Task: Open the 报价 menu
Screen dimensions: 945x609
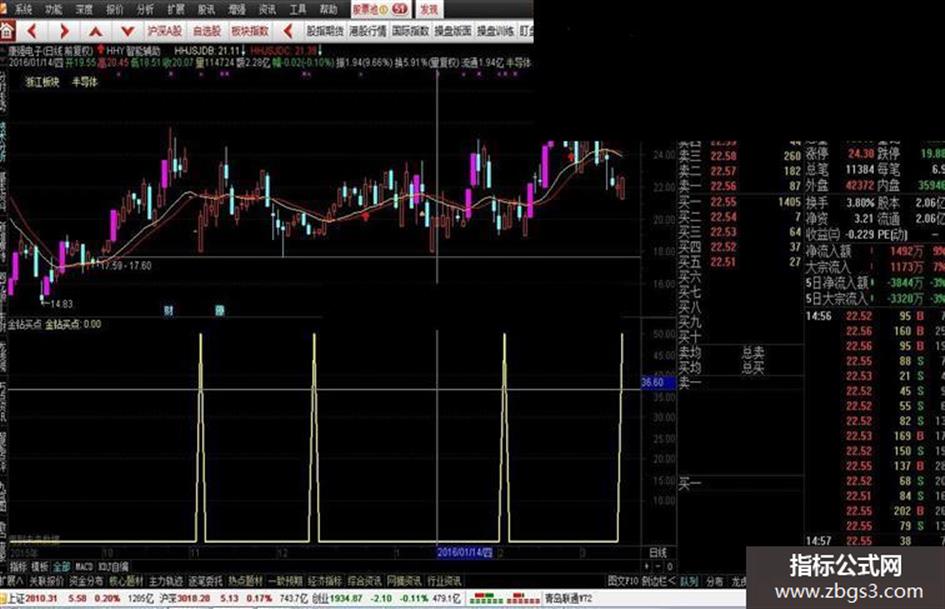Action: [115, 9]
